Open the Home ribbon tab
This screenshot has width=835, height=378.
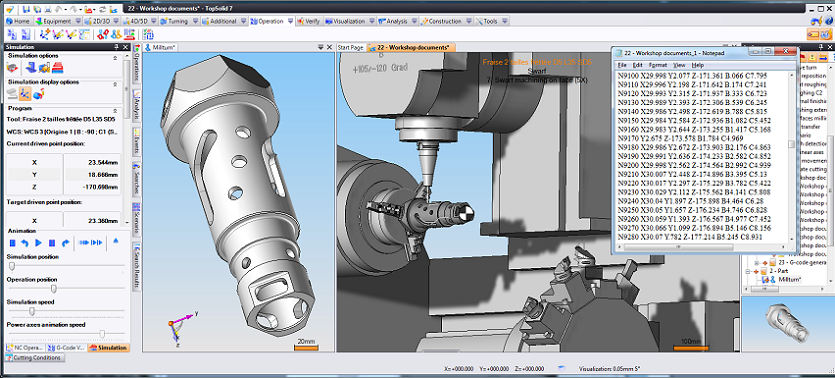(x=19, y=21)
